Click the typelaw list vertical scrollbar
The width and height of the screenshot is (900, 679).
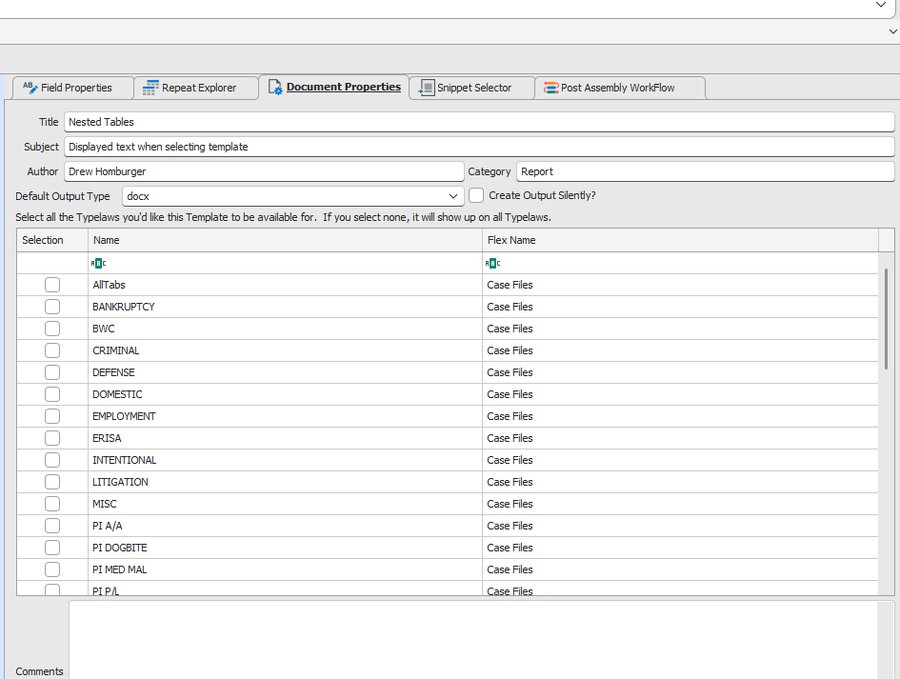pyautogui.click(x=886, y=319)
